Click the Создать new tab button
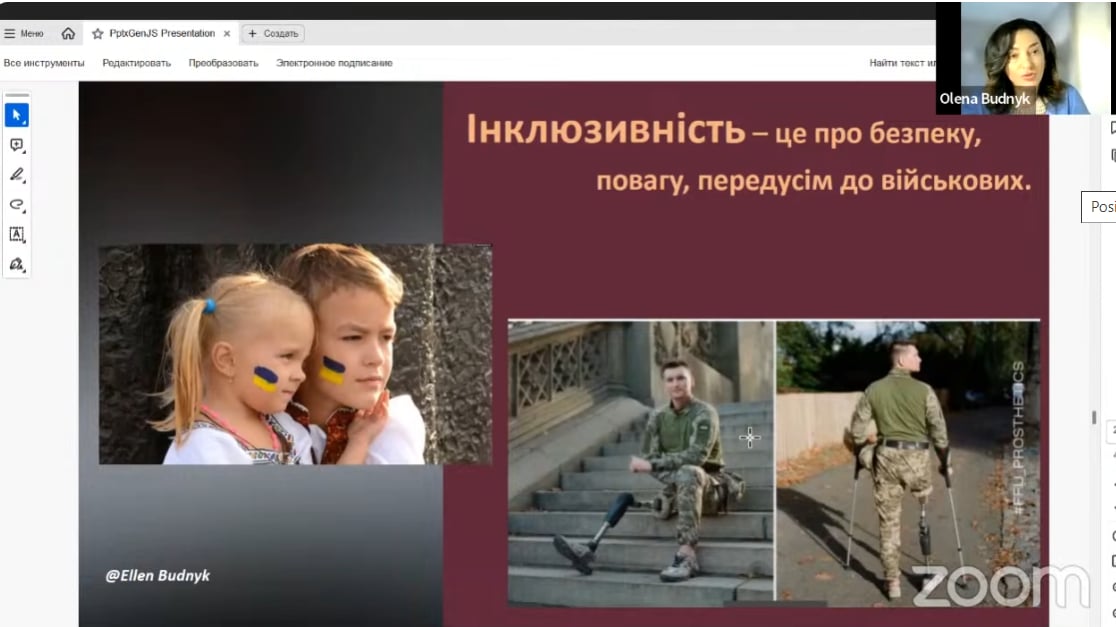Viewport: 1116px width, 627px height. [x=273, y=33]
